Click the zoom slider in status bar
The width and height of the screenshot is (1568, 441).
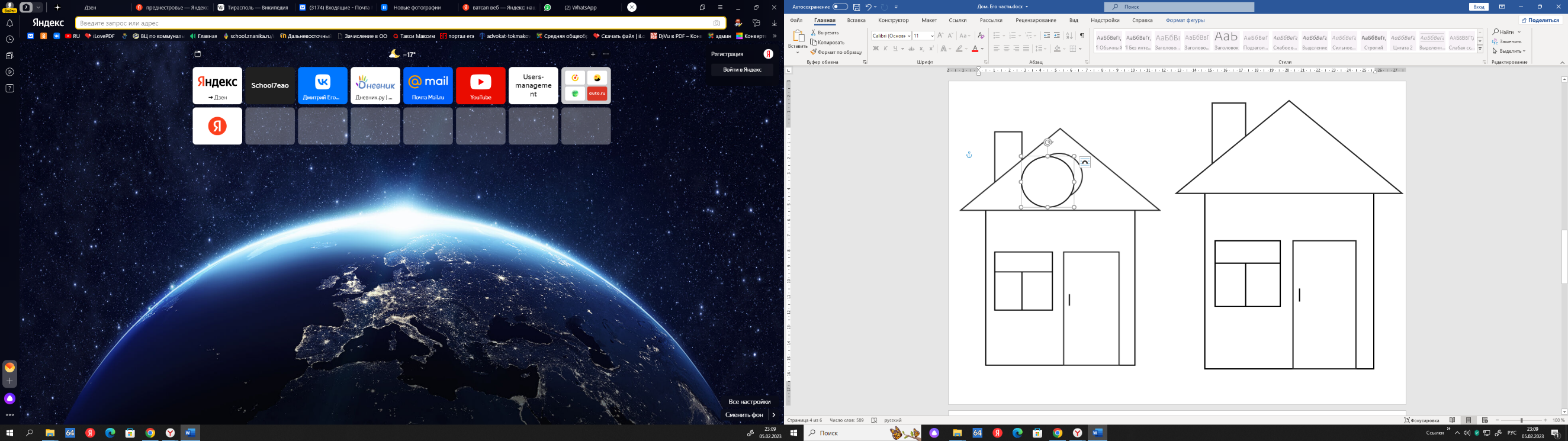coord(1521,420)
